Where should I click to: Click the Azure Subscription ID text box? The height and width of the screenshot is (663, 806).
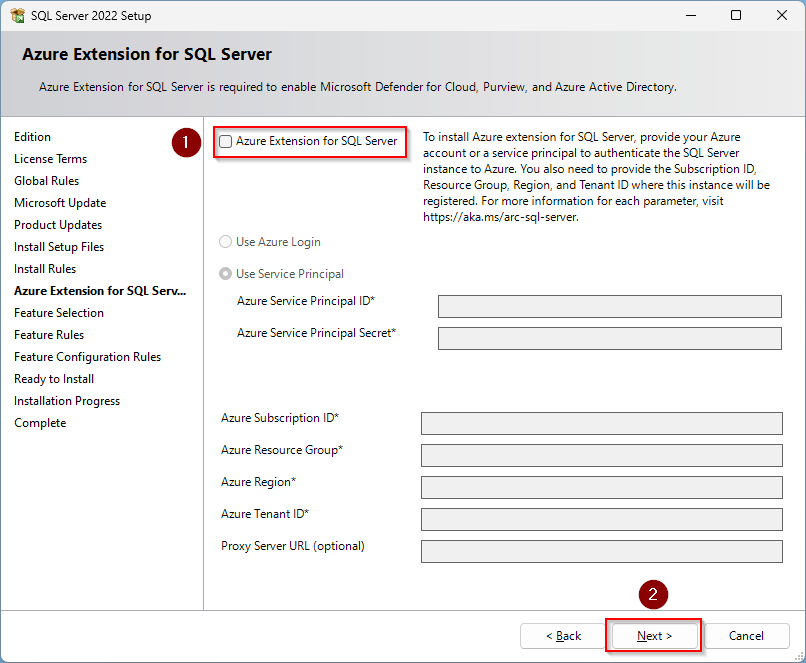tap(601, 423)
